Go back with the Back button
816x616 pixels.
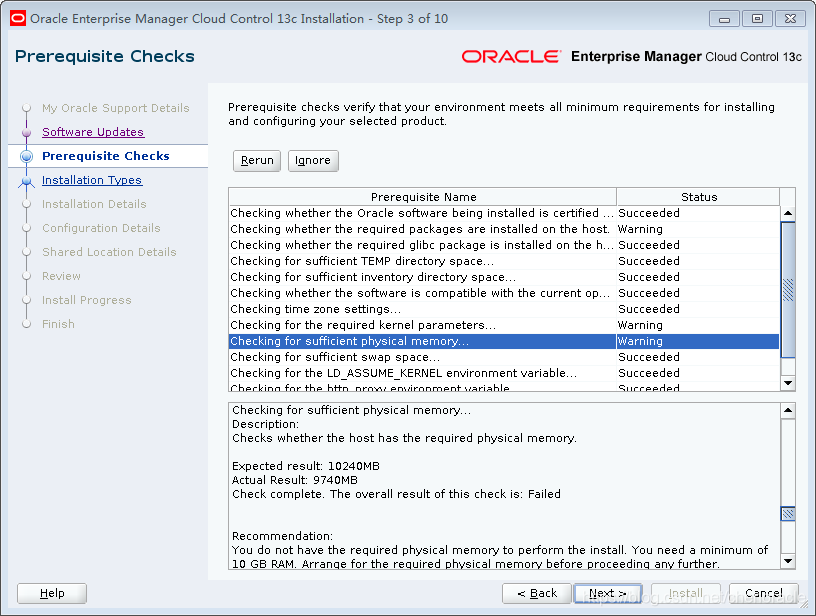pyautogui.click(x=537, y=593)
